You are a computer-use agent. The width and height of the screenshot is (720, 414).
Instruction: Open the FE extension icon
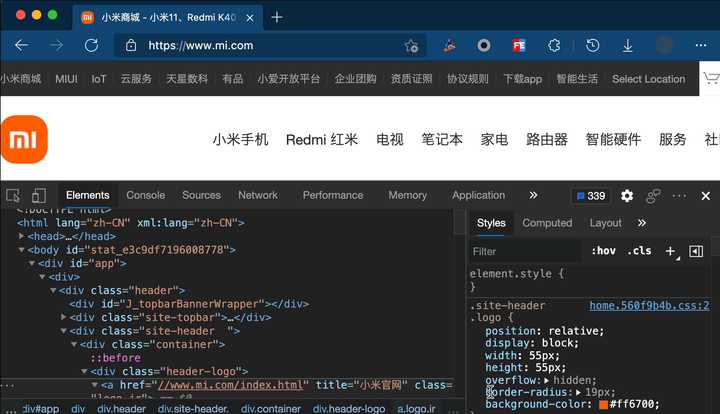point(519,45)
